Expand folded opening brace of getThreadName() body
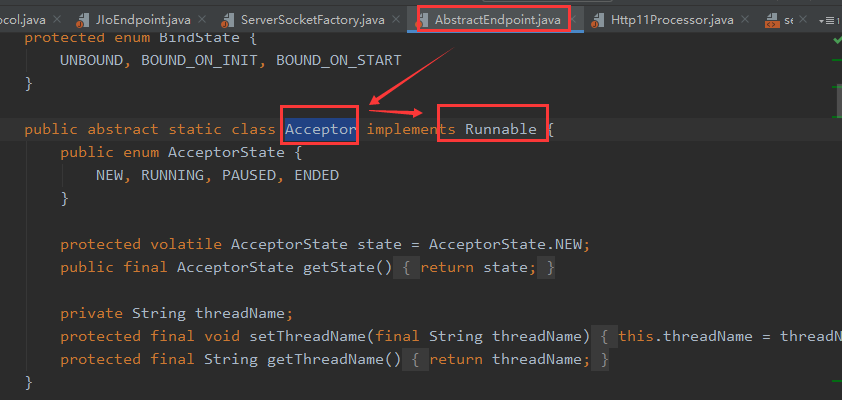842x400 pixels. [416, 359]
